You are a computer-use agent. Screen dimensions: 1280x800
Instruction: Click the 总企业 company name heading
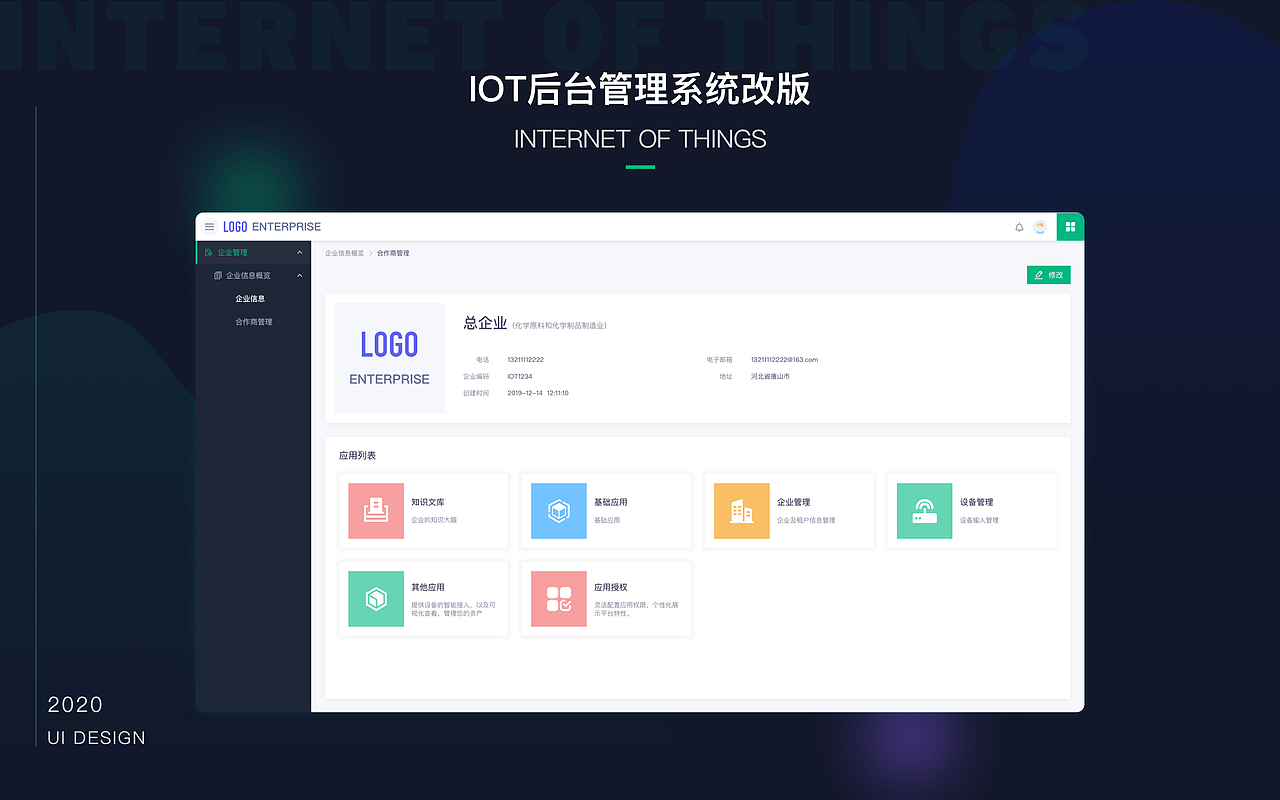[485, 323]
